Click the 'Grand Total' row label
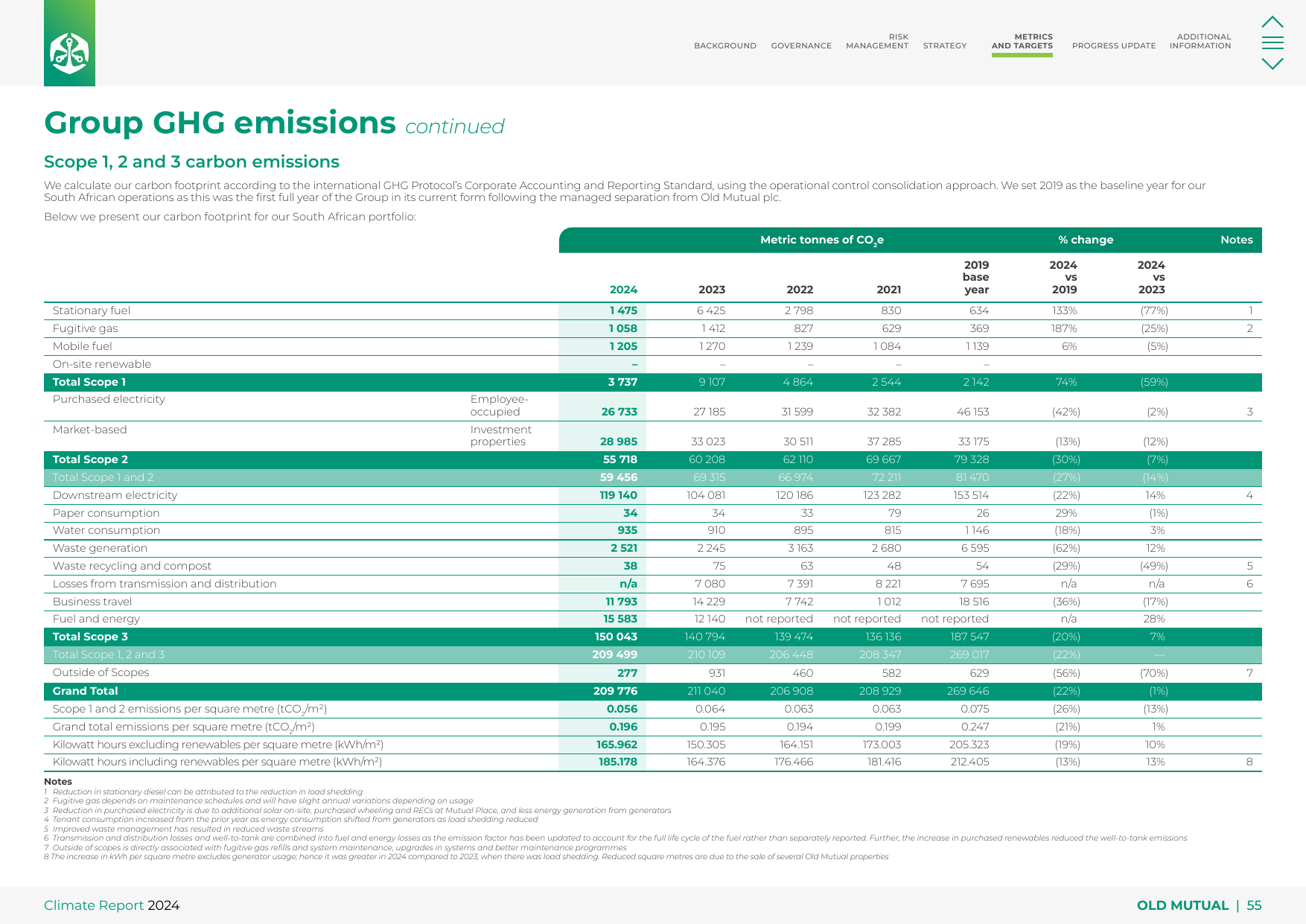 point(86,691)
